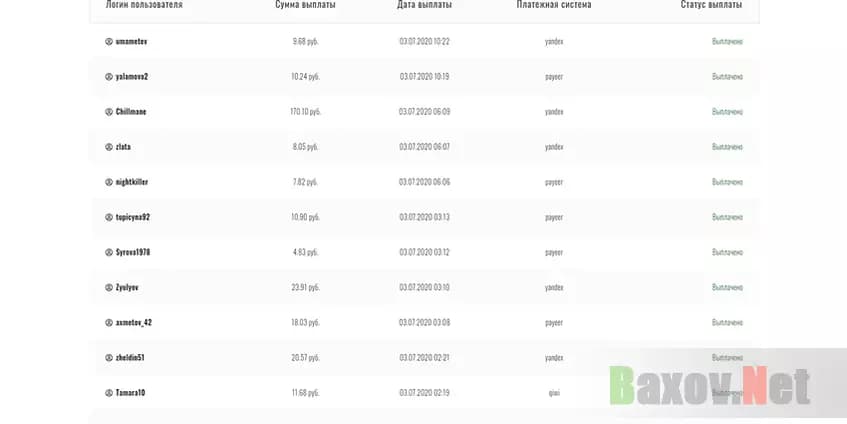This screenshot has height=424, width=847.
Task: Click the profile icon next to yalamova2
Action: (109, 77)
